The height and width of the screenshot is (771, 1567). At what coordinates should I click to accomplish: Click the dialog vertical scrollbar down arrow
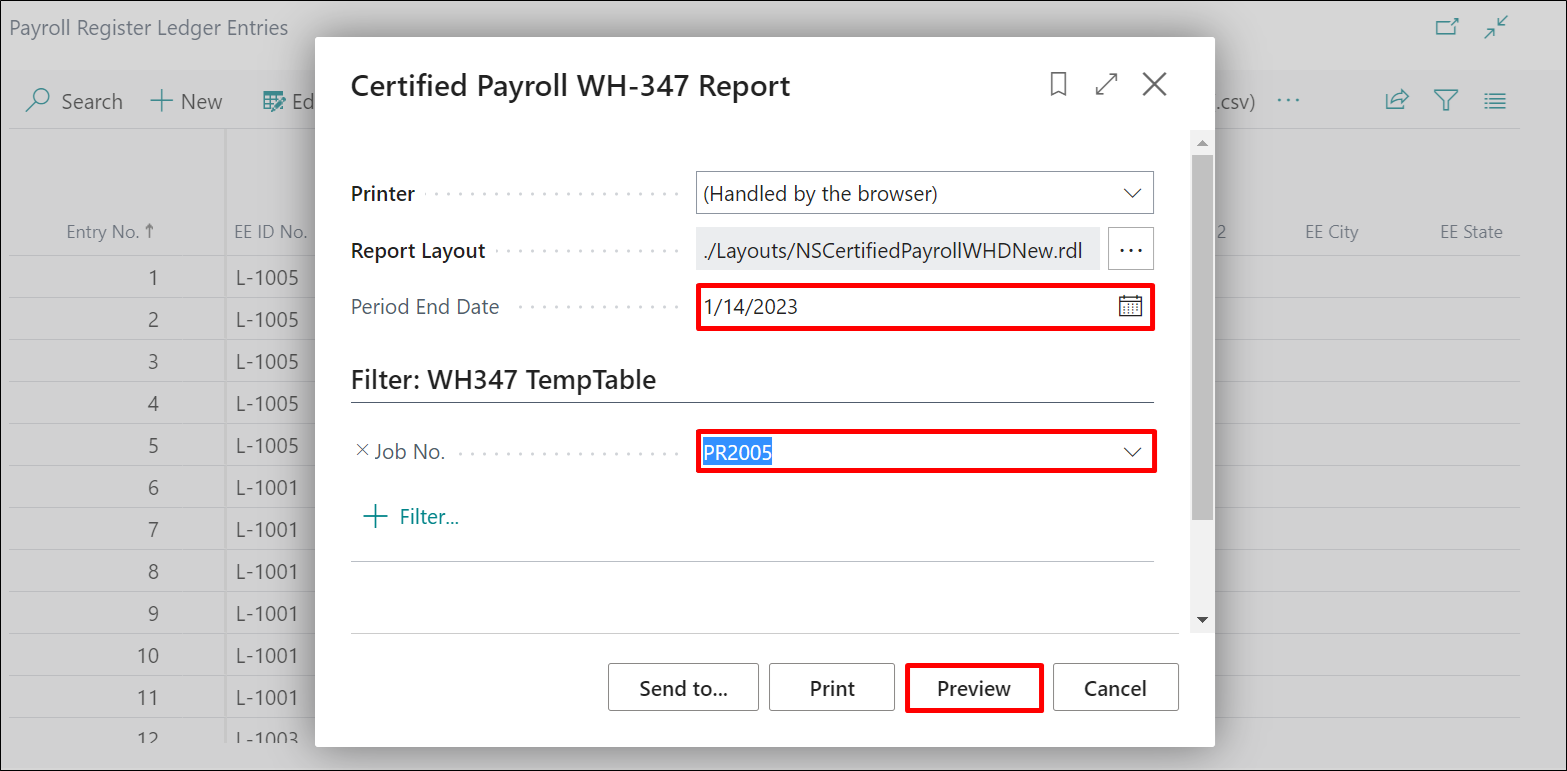1202,620
